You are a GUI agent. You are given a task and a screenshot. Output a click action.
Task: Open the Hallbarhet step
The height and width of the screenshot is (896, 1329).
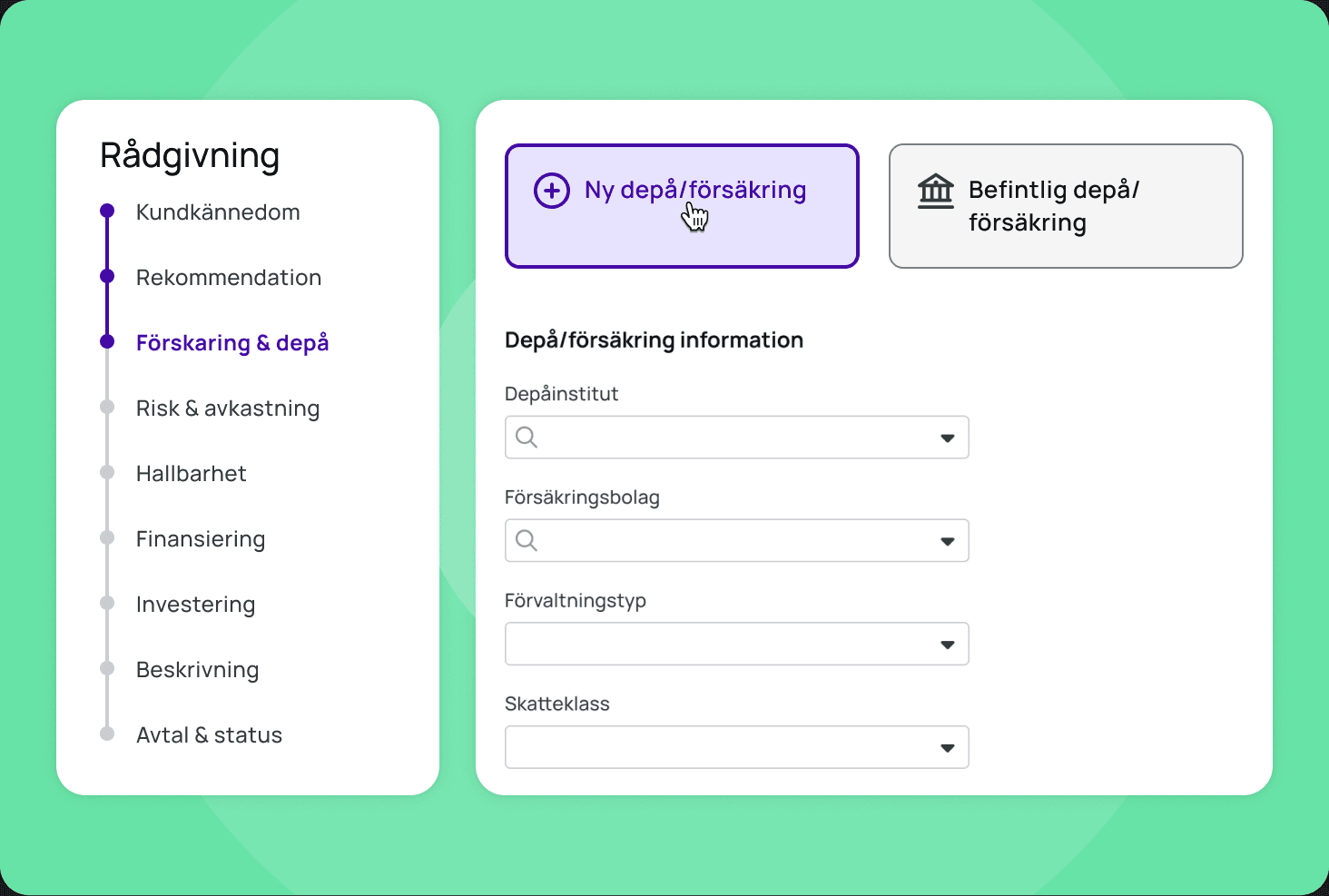click(x=192, y=474)
